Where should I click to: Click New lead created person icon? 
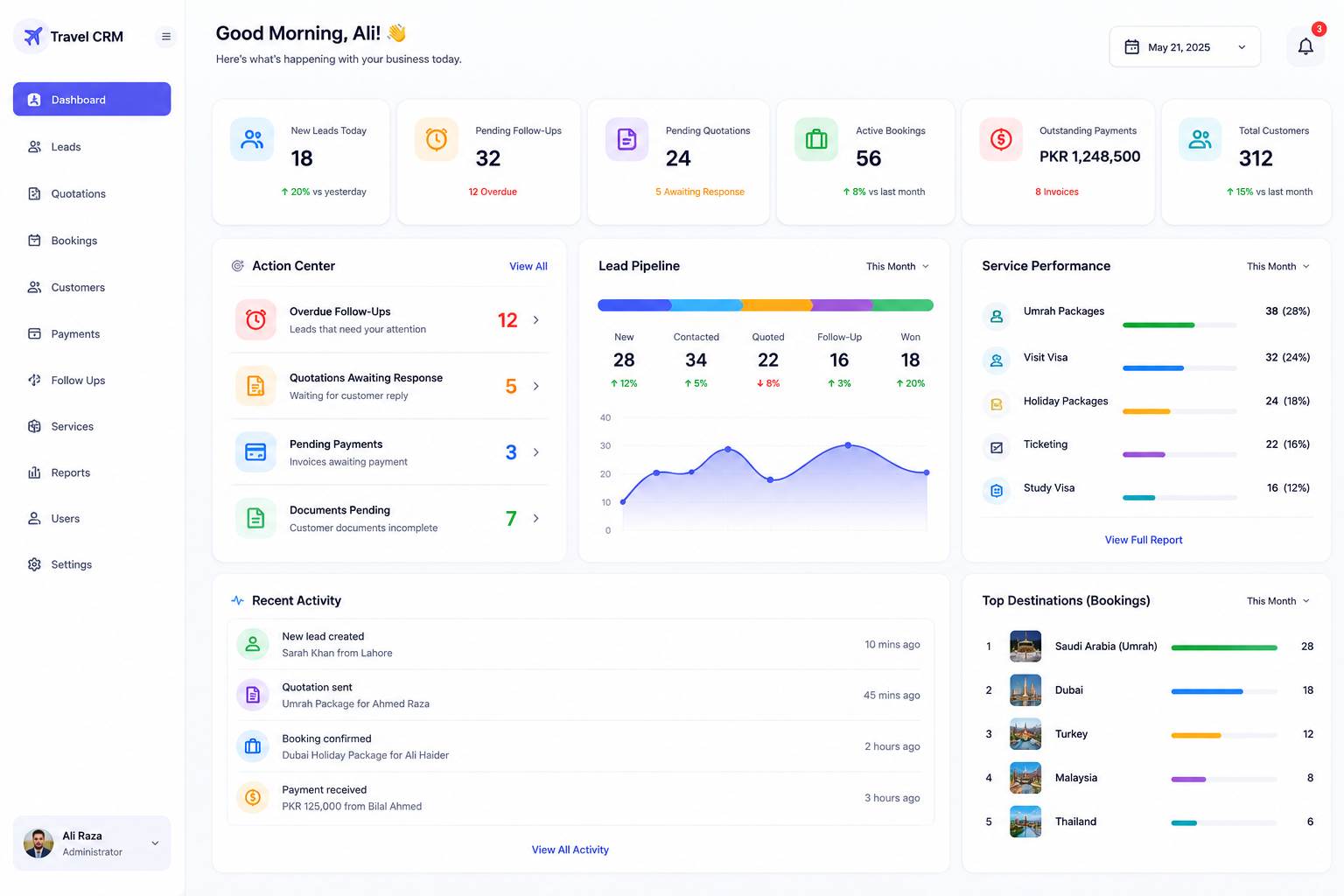point(253,644)
